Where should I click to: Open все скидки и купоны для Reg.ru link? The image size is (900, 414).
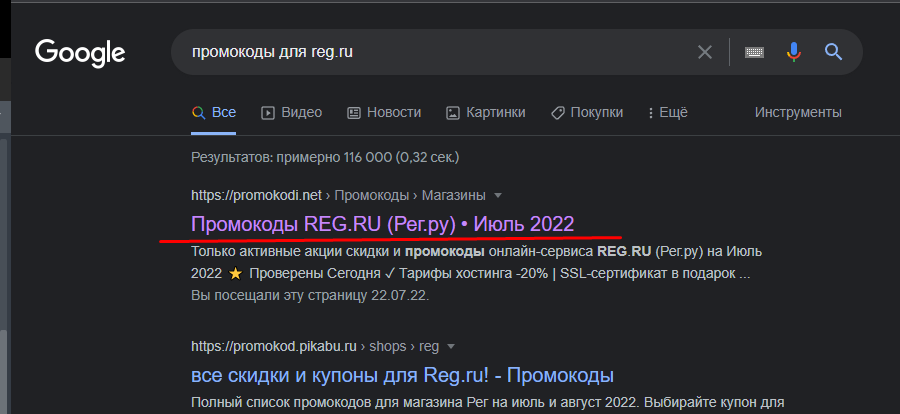[x=402, y=376]
